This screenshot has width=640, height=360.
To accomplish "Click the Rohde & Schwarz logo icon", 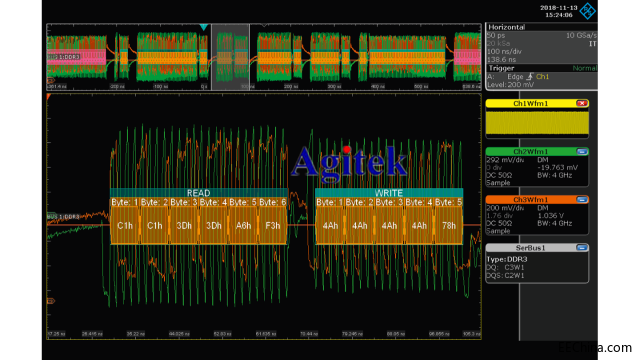I will pyautogui.click(x=588, y=11).
